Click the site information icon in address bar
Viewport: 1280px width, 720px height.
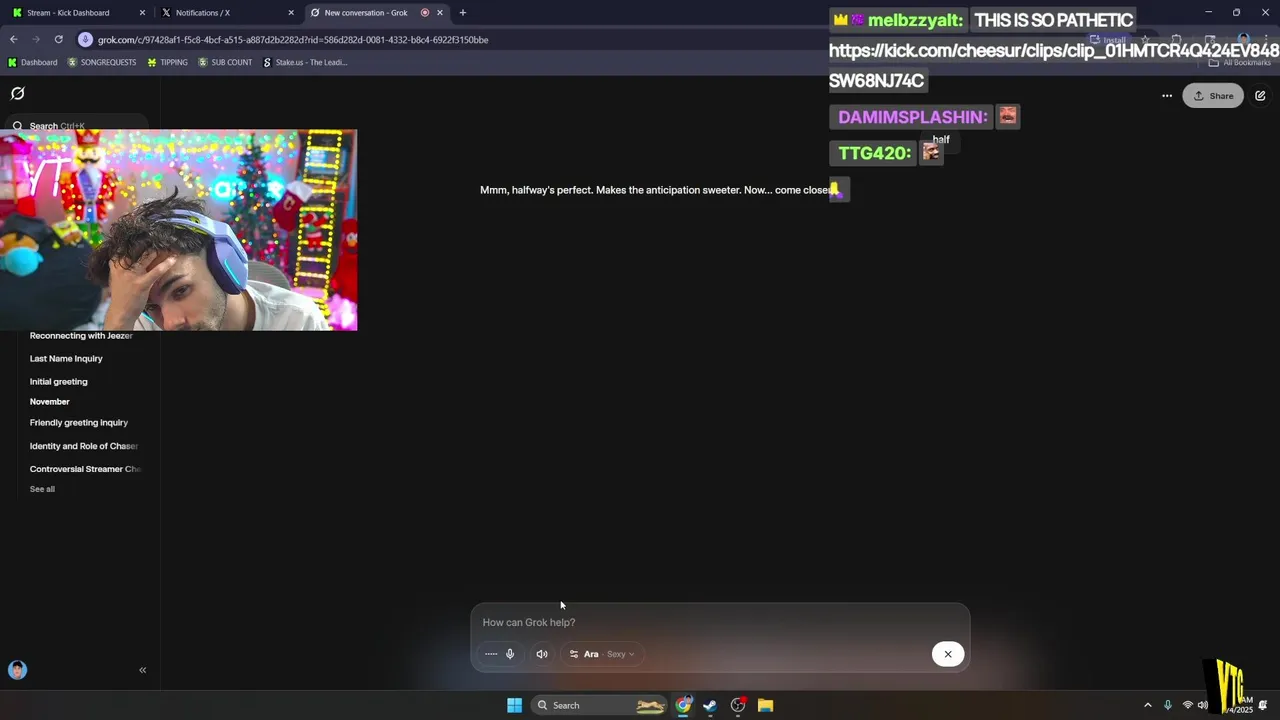85,40
